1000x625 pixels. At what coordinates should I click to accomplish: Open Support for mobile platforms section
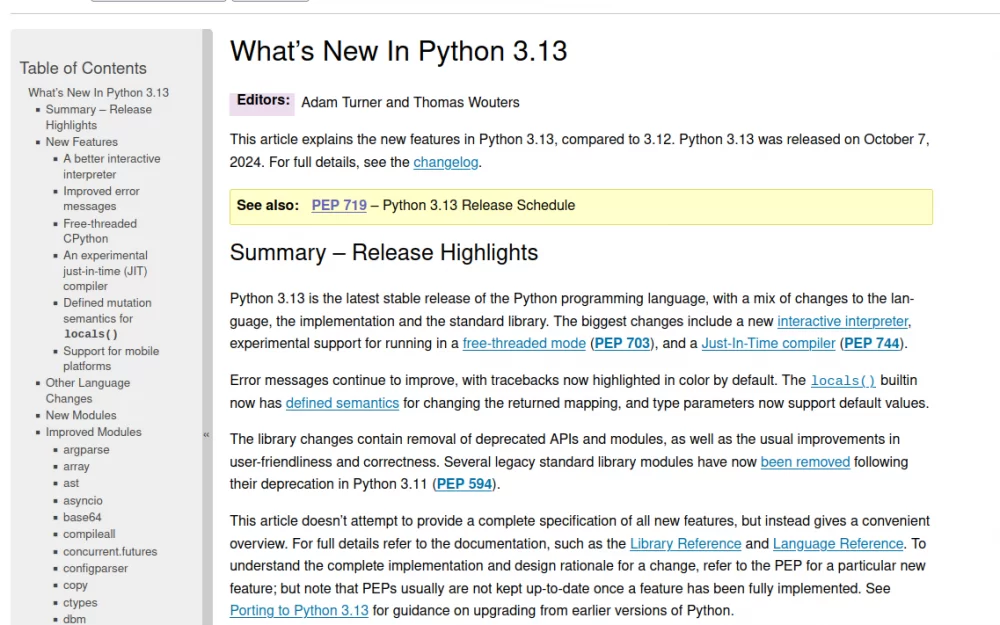coord(111,358)
